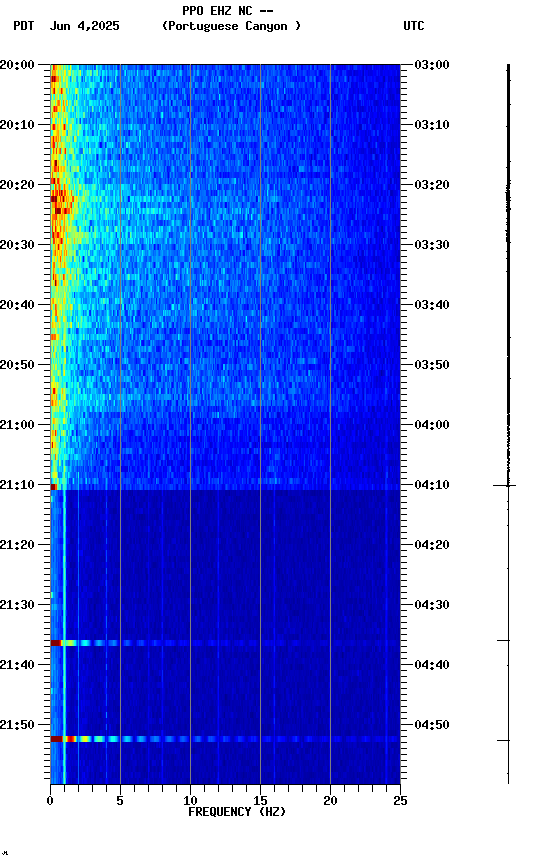The height and width of the screenshot is (864, 552).
Task: Click the '20:40' PDT time label
Action: 17,305
